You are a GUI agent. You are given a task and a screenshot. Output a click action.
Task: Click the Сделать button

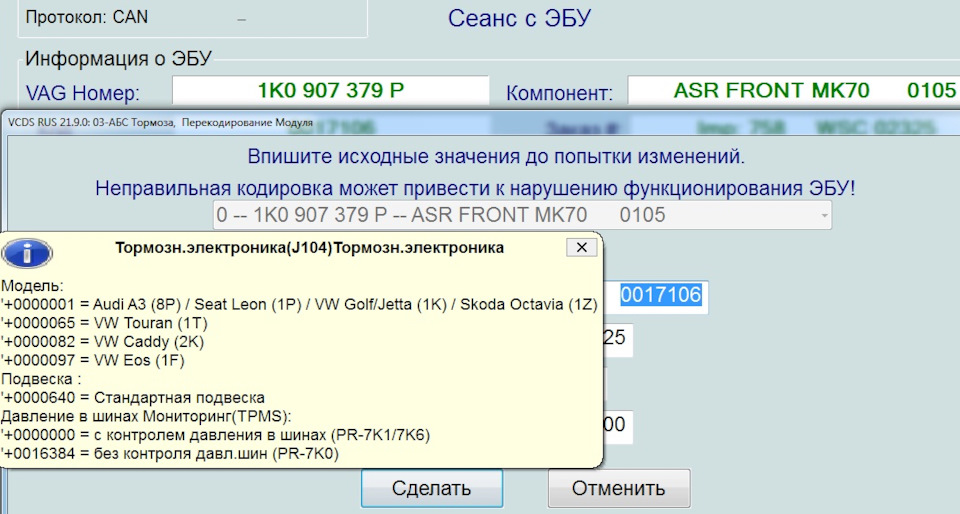point(432,488)
